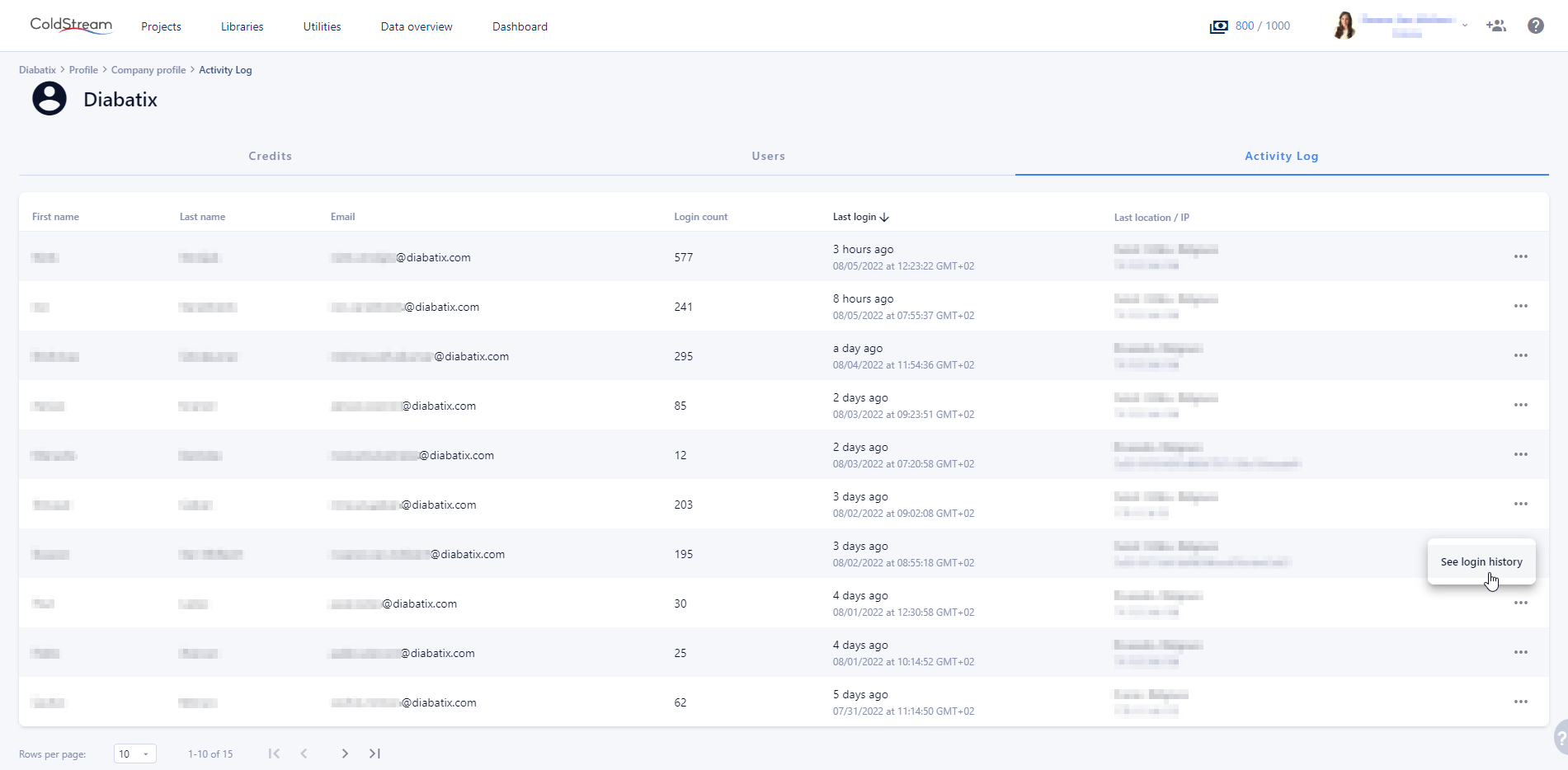This screenshot has height=770, width=1568.
Task: Sort by Last location / IP header
Action: point(1151,218)
